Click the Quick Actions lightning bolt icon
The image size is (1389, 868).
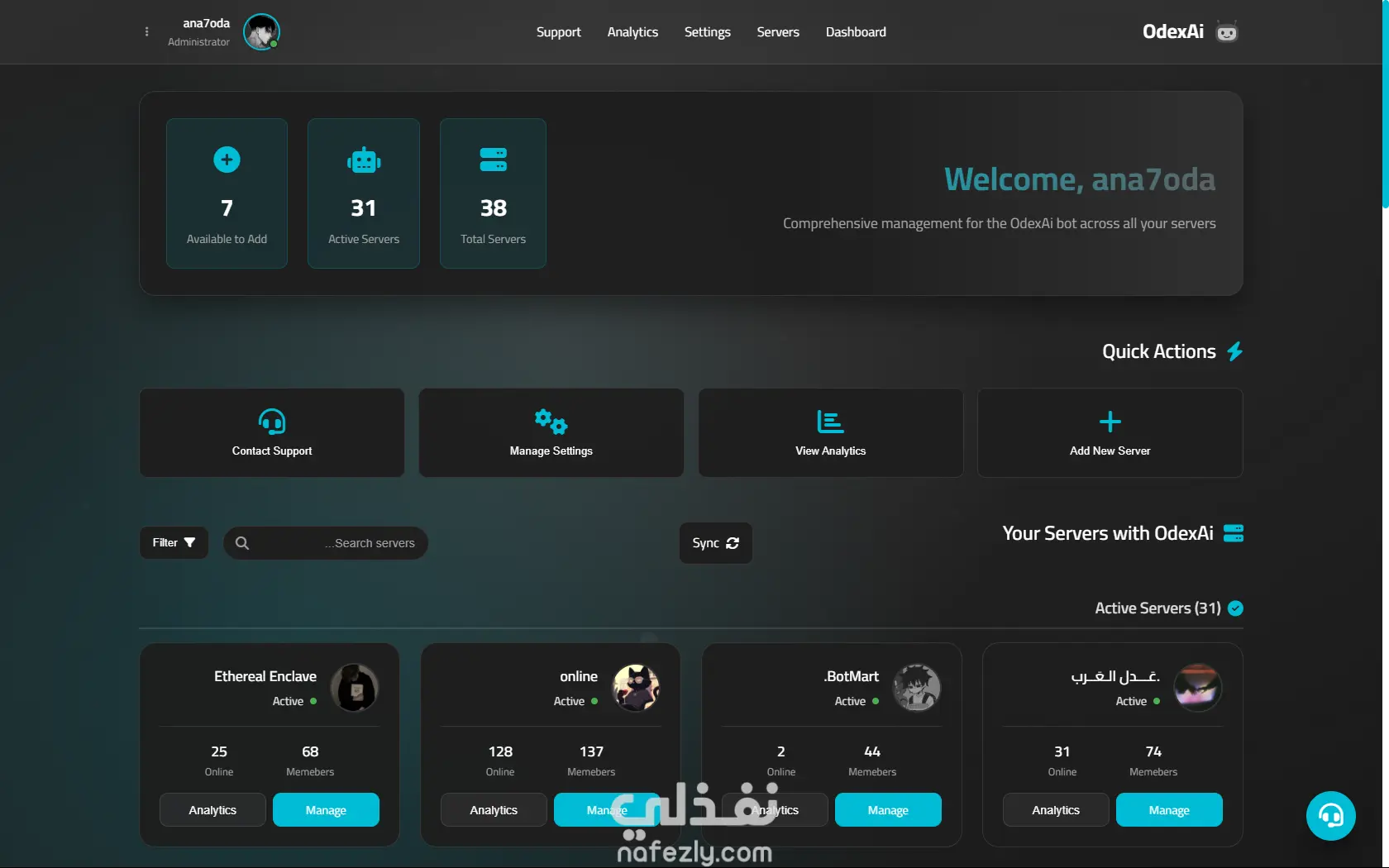(x=1234, y=351)
